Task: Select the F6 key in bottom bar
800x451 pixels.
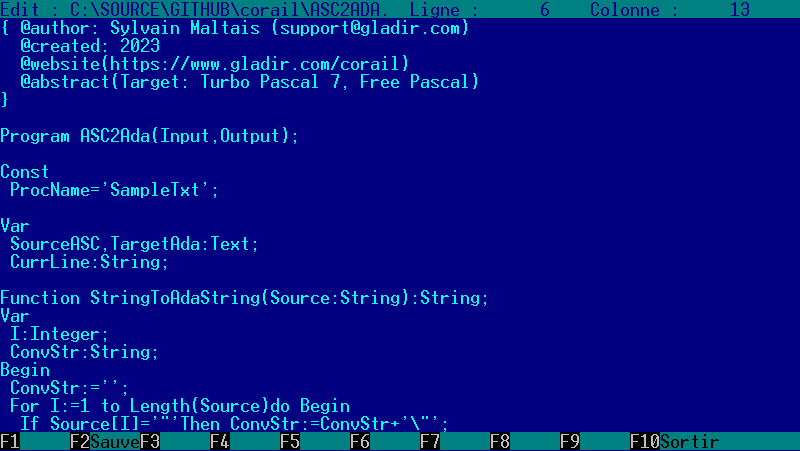Action: pos(360,441)
